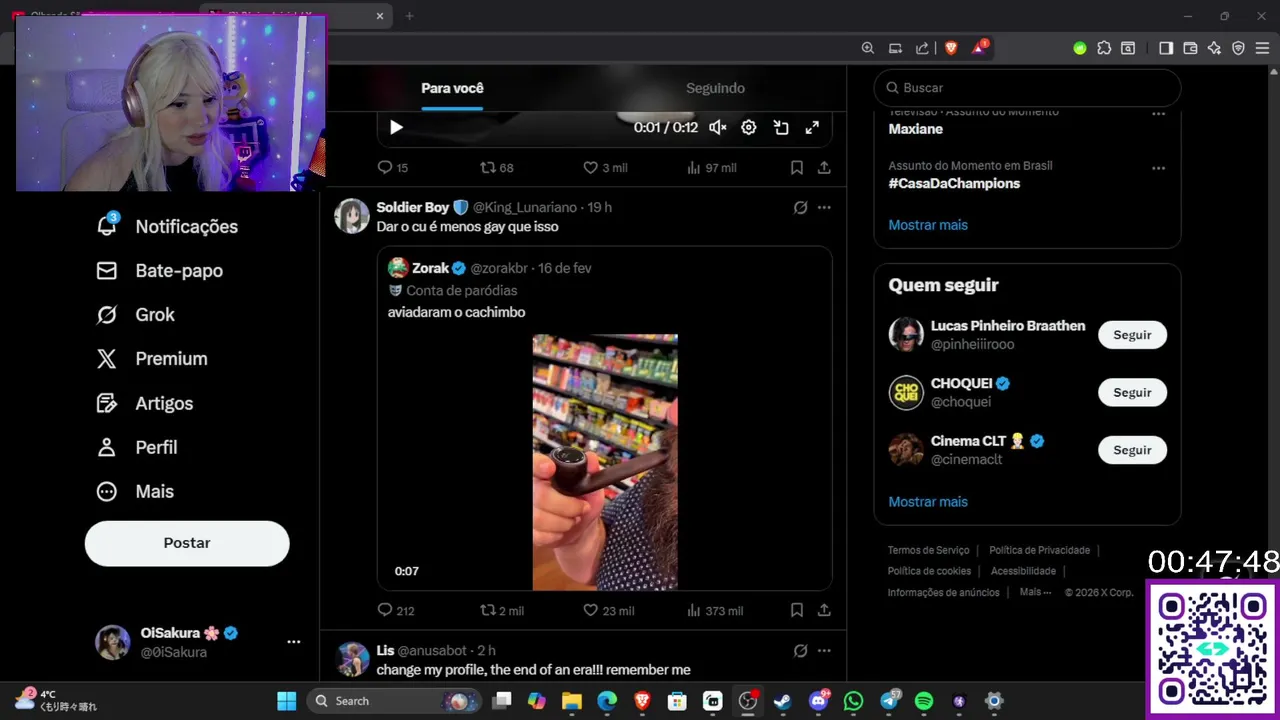Open Grok action on Lis's post
Screen dimensions: 1280x720
800,651
